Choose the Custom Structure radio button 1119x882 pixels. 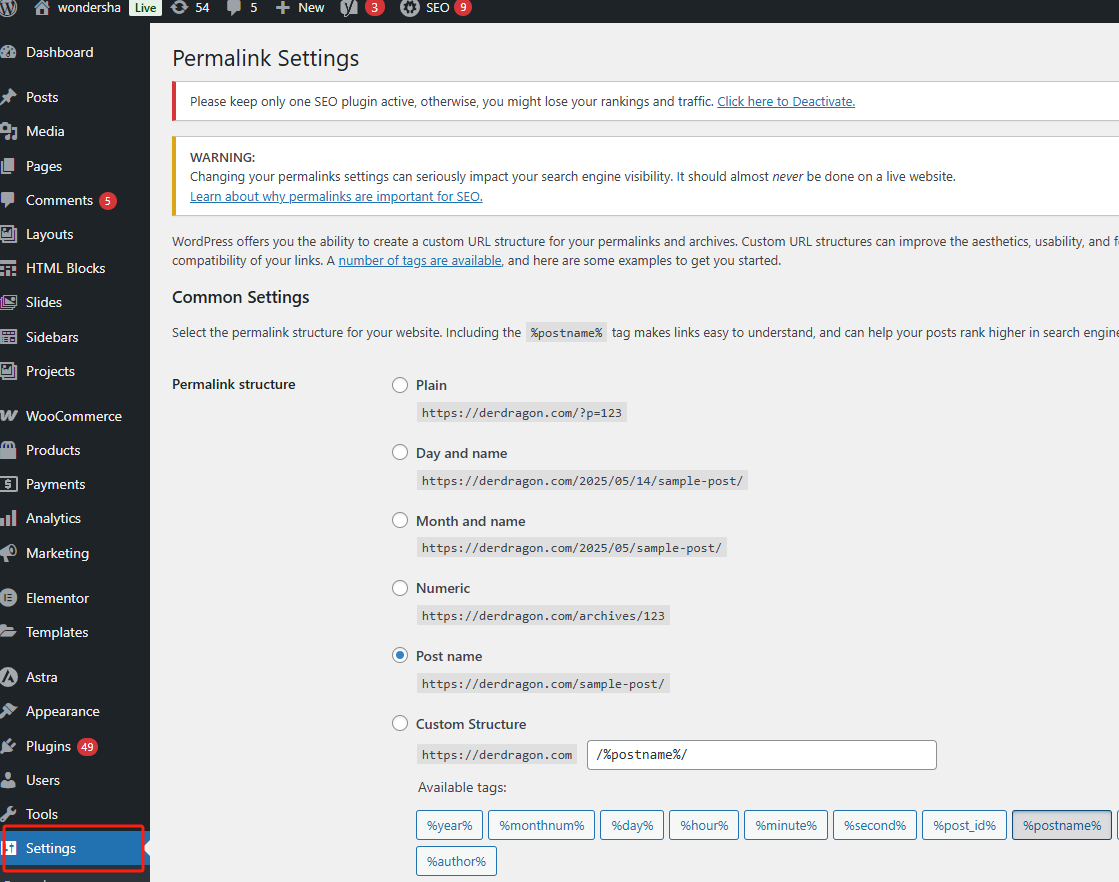point(400,724)
